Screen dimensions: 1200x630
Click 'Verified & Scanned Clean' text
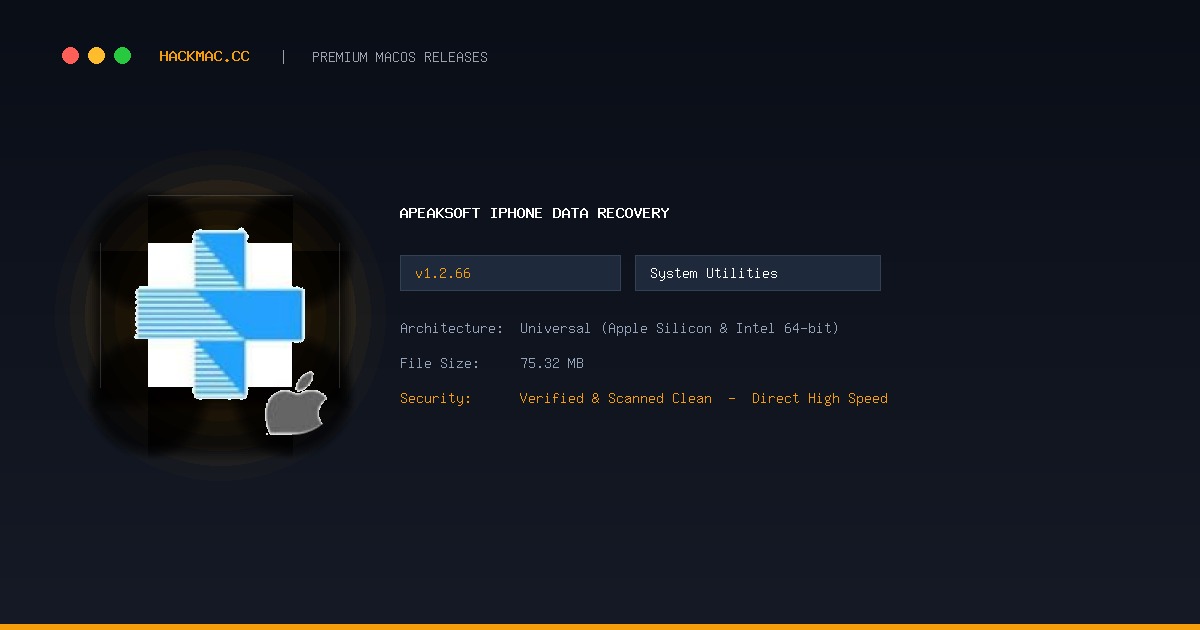coord(616,398)
